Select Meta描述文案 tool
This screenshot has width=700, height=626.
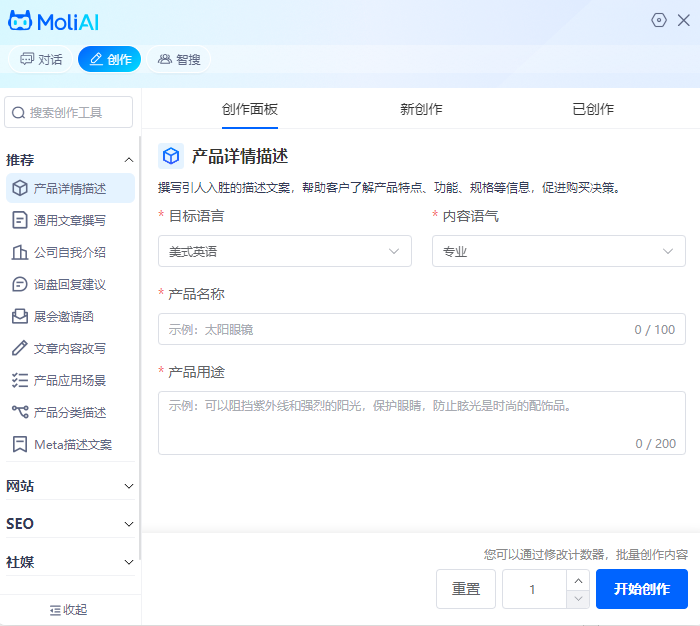[x=72, y=444]
